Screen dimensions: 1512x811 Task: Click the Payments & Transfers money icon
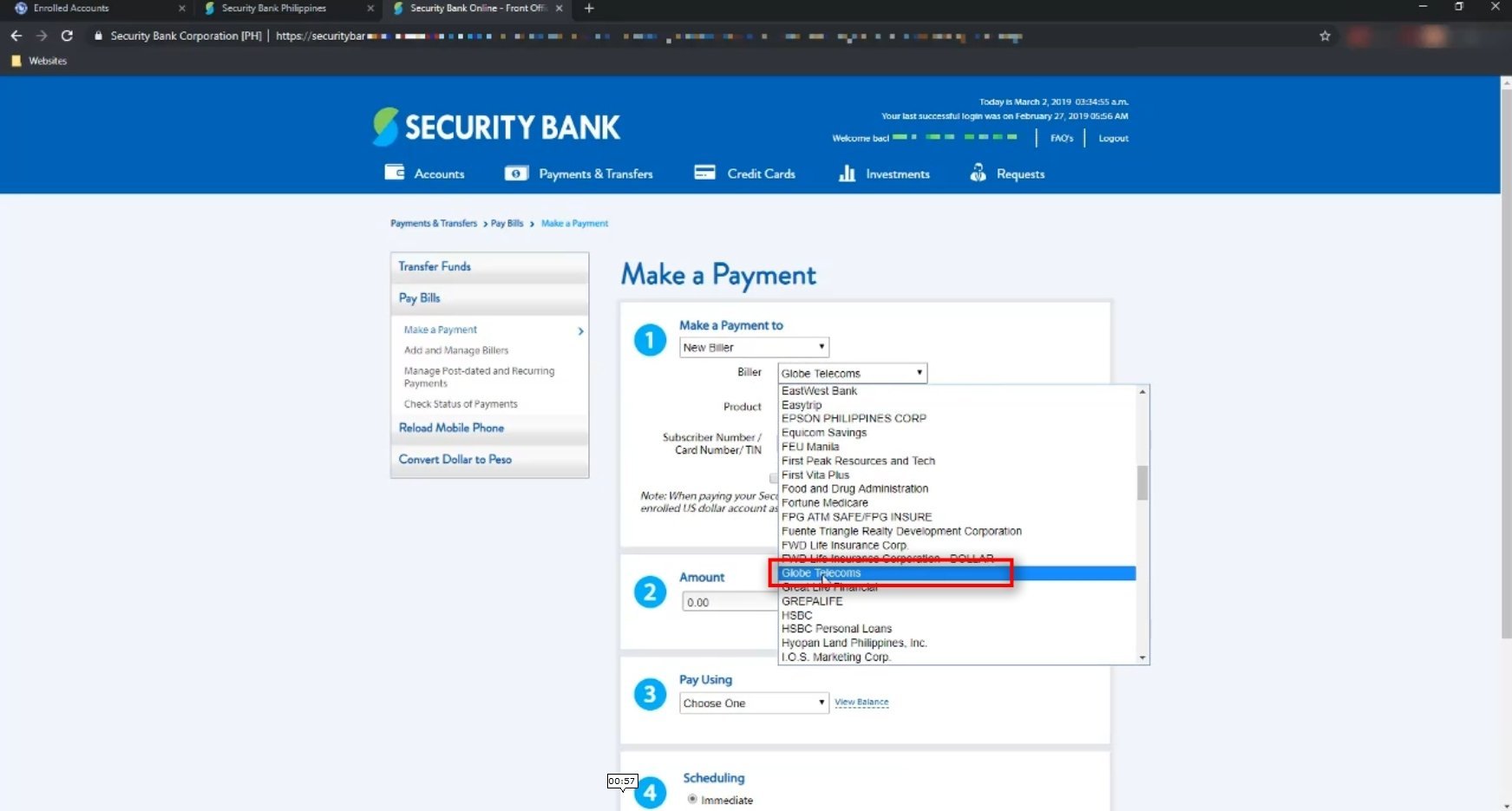[516, 173]
